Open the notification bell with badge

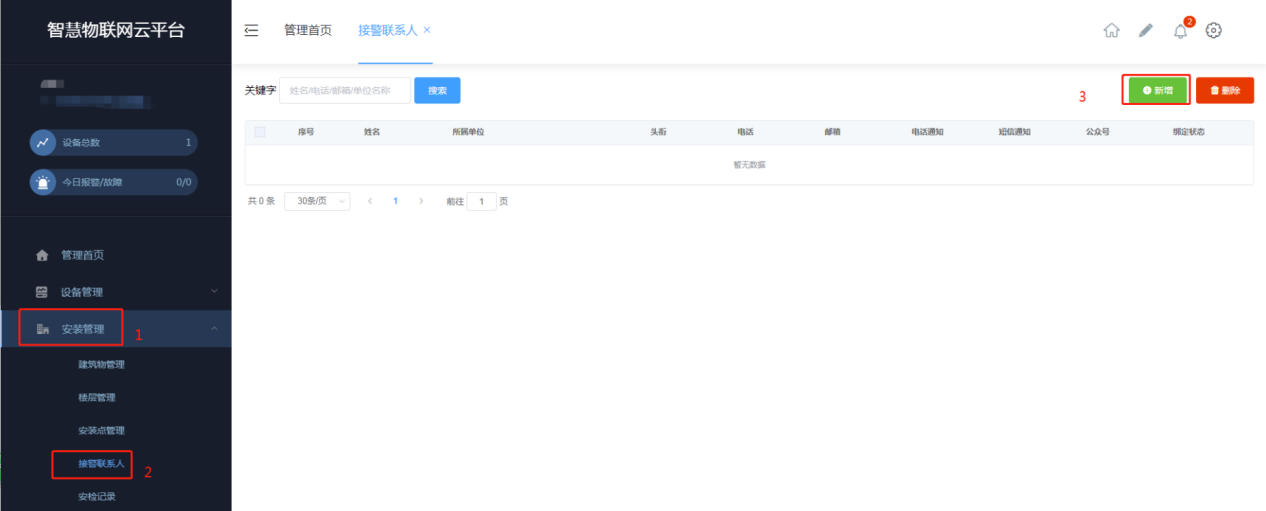click(x=1181, y=30)
